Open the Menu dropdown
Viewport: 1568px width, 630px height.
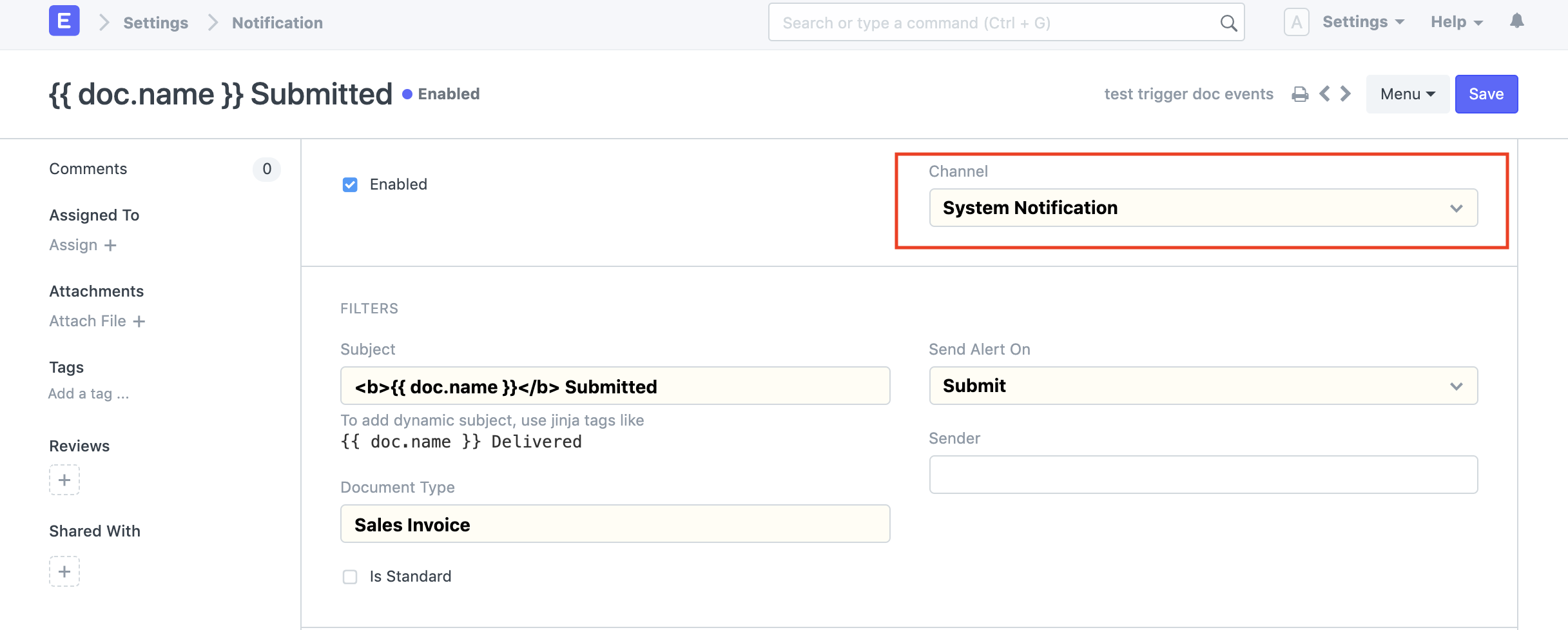pyautogui.click(x=1407, y=94)
